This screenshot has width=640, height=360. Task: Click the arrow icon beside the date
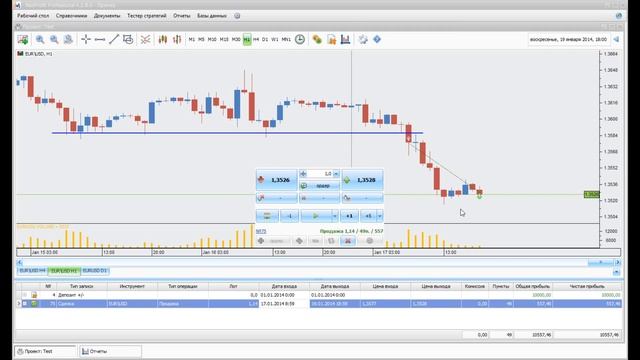click(616, 39)
